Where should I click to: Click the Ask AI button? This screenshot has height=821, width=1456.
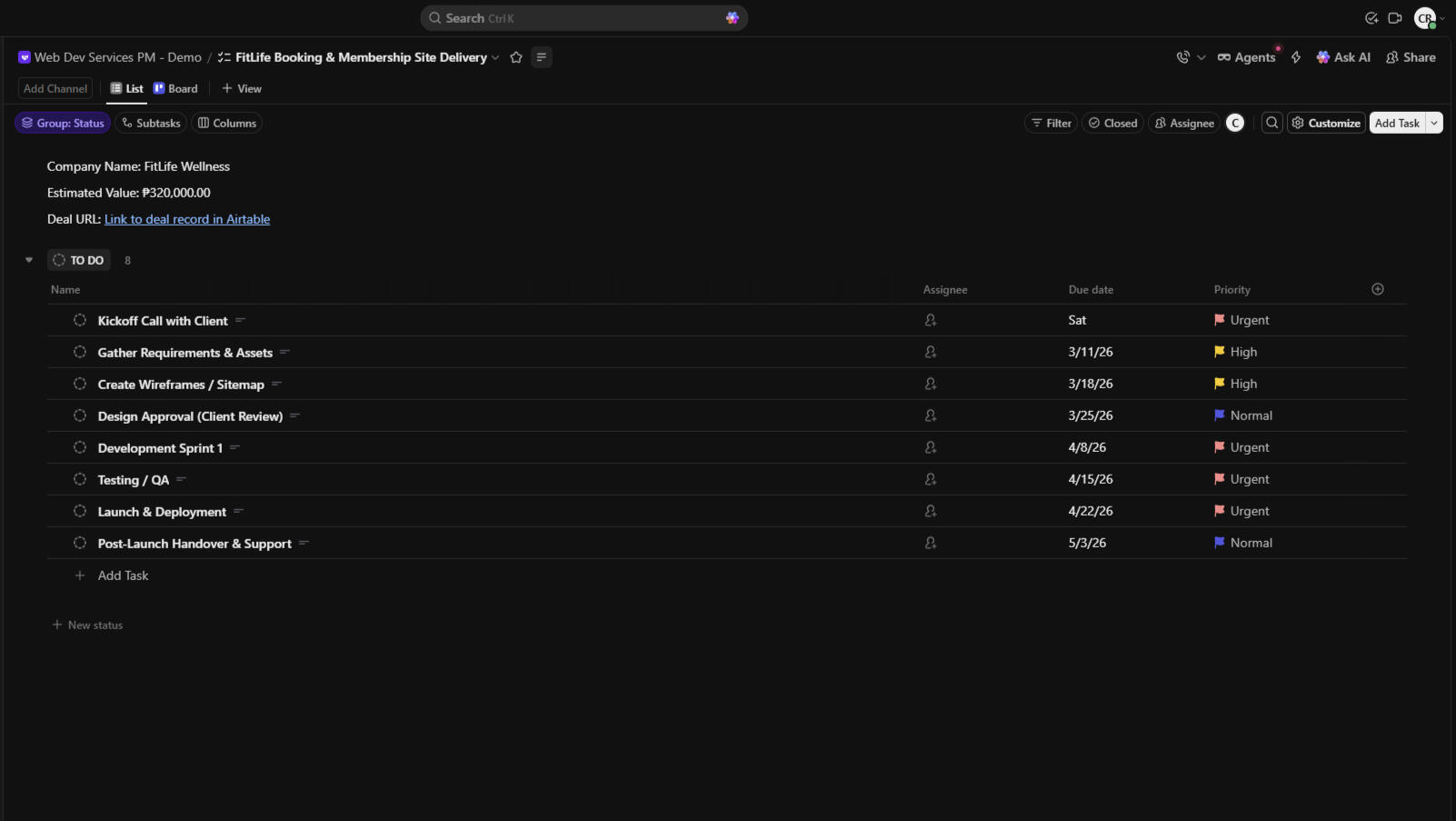point(1343,57)
